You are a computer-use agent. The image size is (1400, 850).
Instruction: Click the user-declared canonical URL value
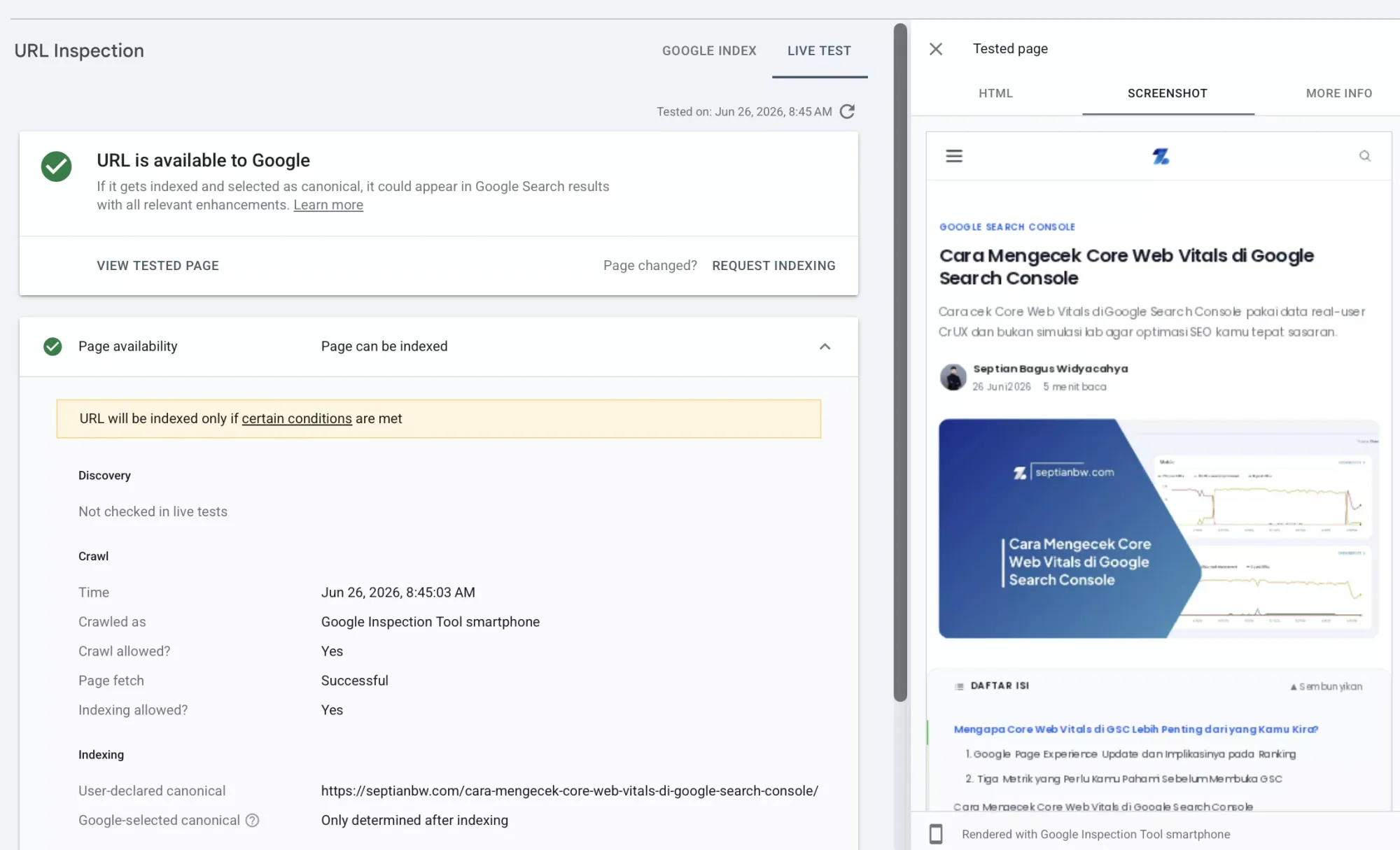coord(570,791)
